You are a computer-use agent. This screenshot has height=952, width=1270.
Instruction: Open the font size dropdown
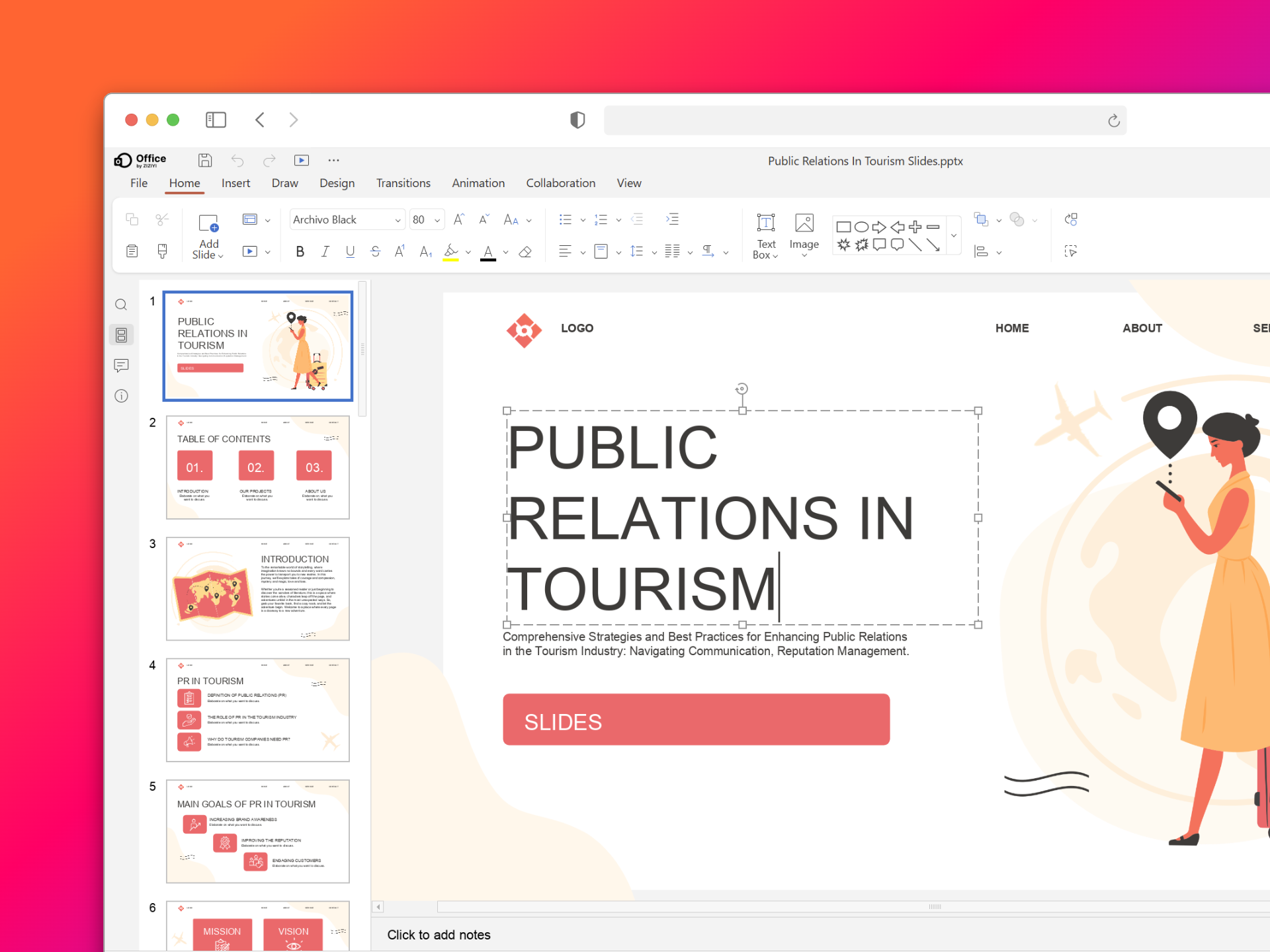pos(437,219)
